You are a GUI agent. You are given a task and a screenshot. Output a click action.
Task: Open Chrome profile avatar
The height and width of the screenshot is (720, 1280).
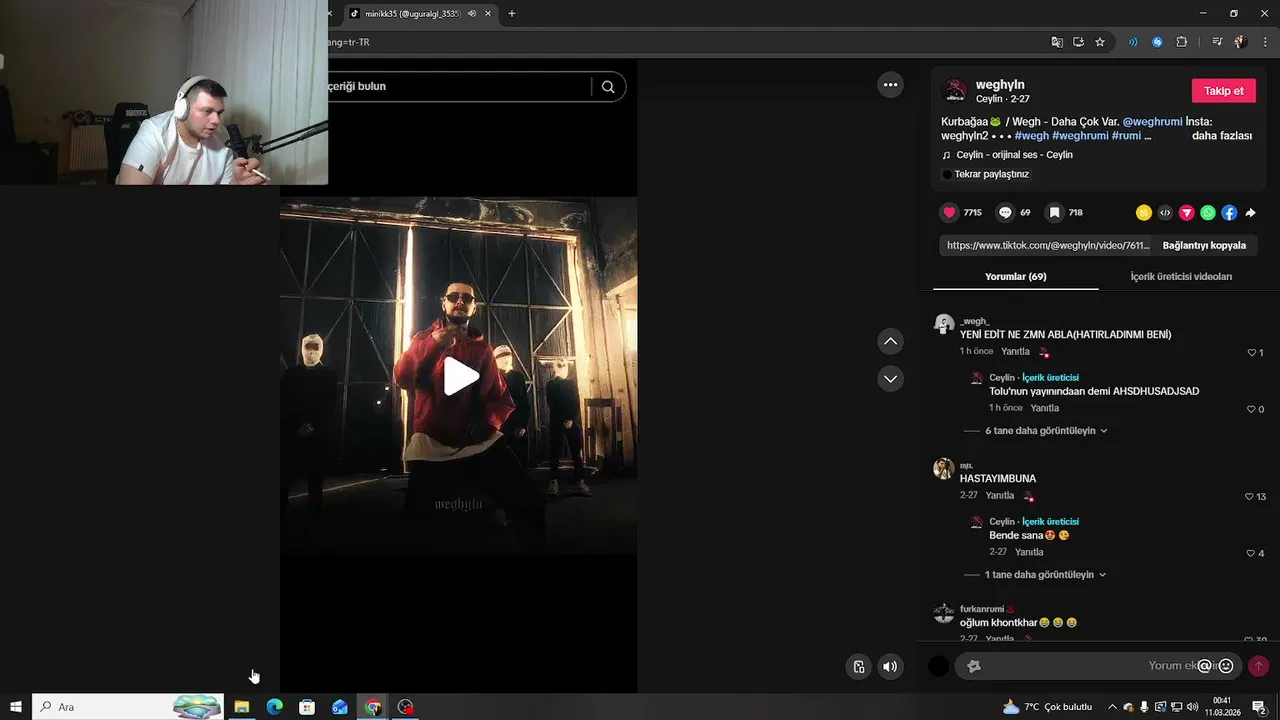pyautogui.click(x=1241, y=42)
